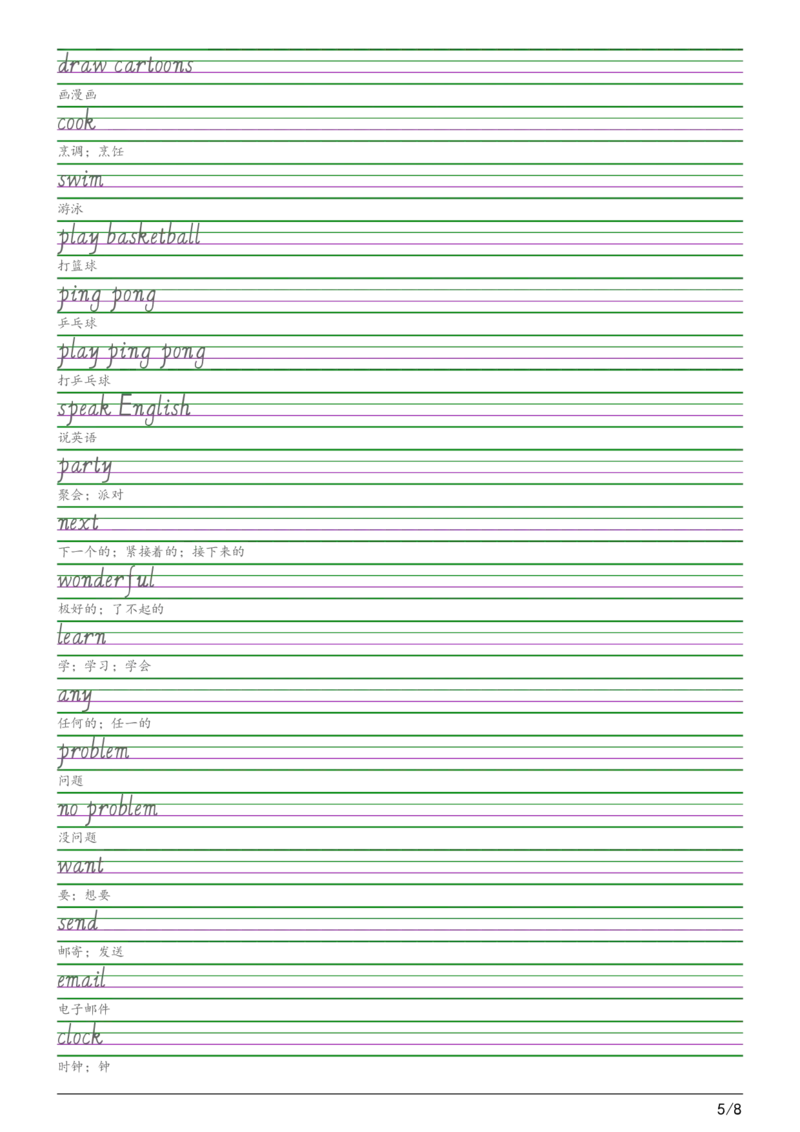The width and height of the screenshot is (800, 1132).
Task: Click the gray block under 'speak English'
Action: 80,437
